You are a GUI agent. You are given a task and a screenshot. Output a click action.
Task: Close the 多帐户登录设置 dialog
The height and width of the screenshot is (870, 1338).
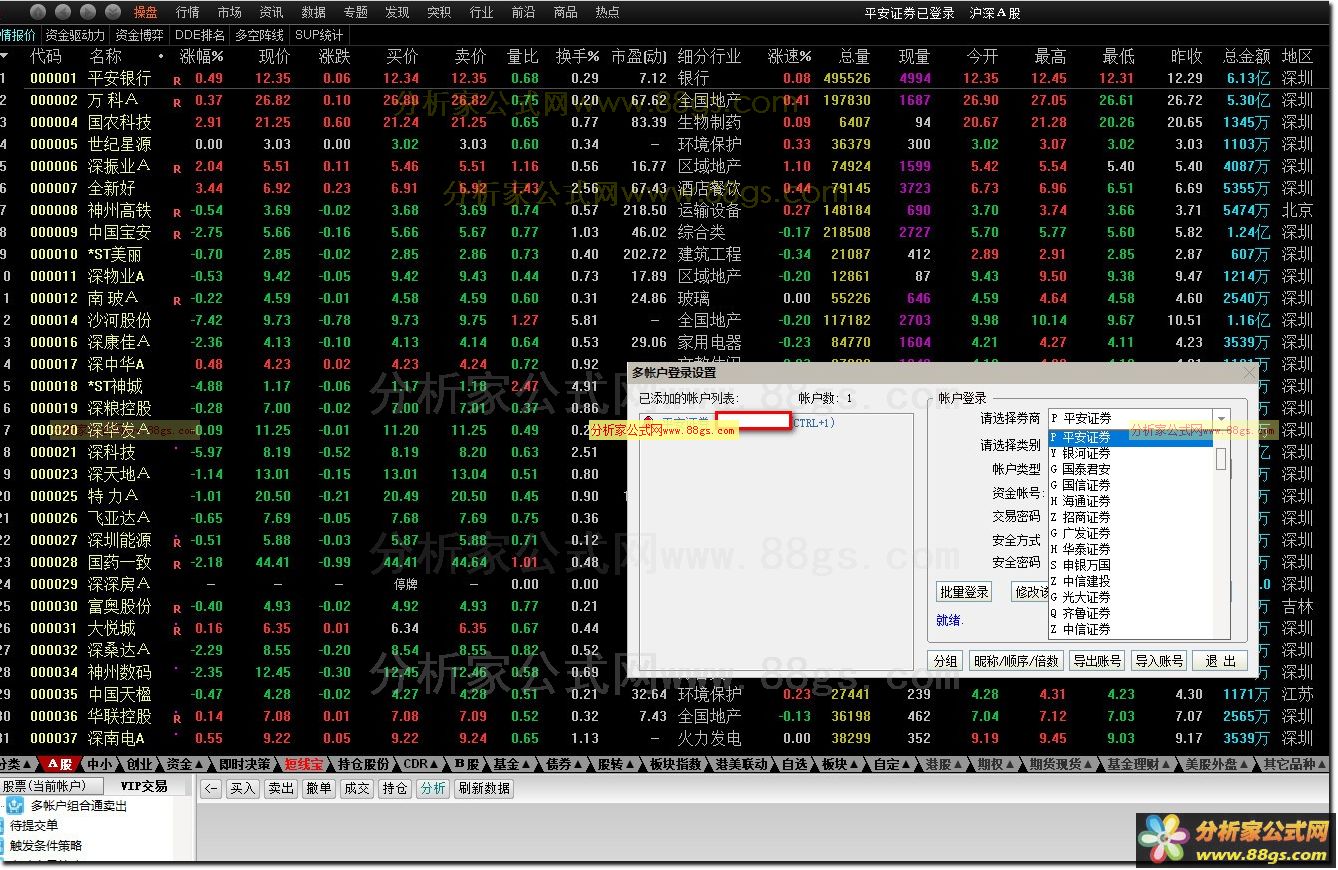[x=1249, y=372]
